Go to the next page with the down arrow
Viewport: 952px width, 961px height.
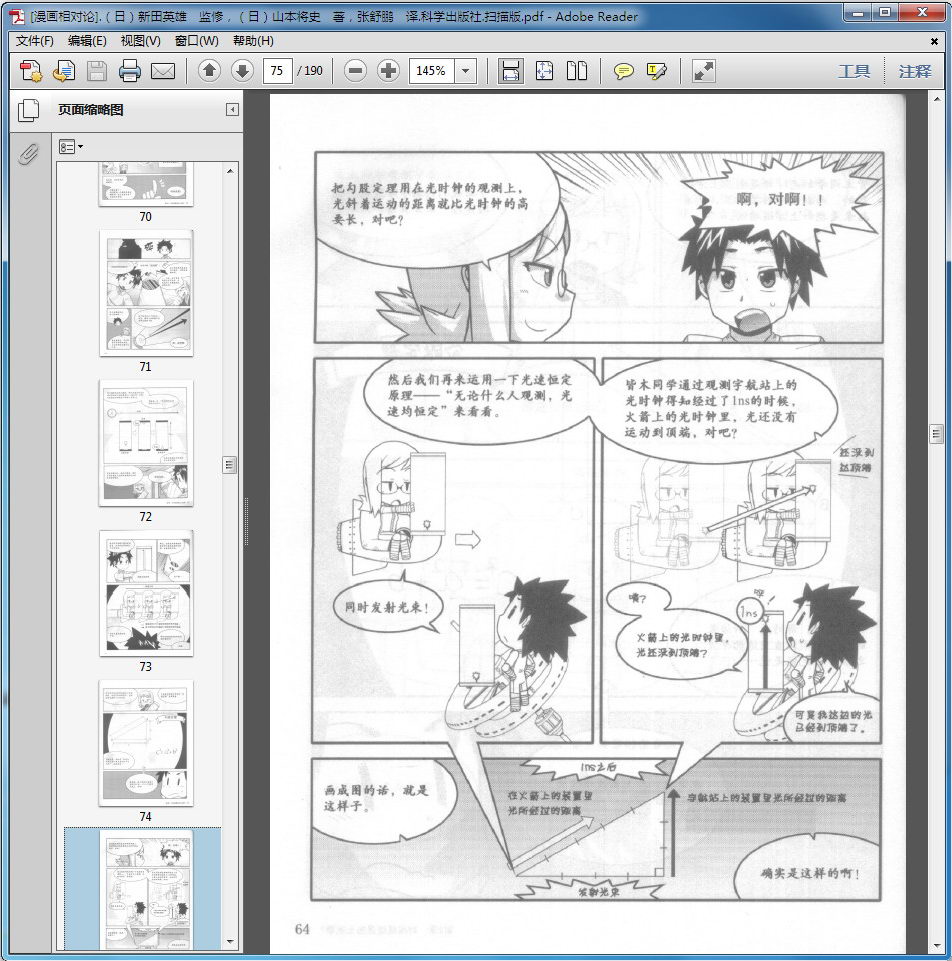pyautogui.click(x=242, y=71)
